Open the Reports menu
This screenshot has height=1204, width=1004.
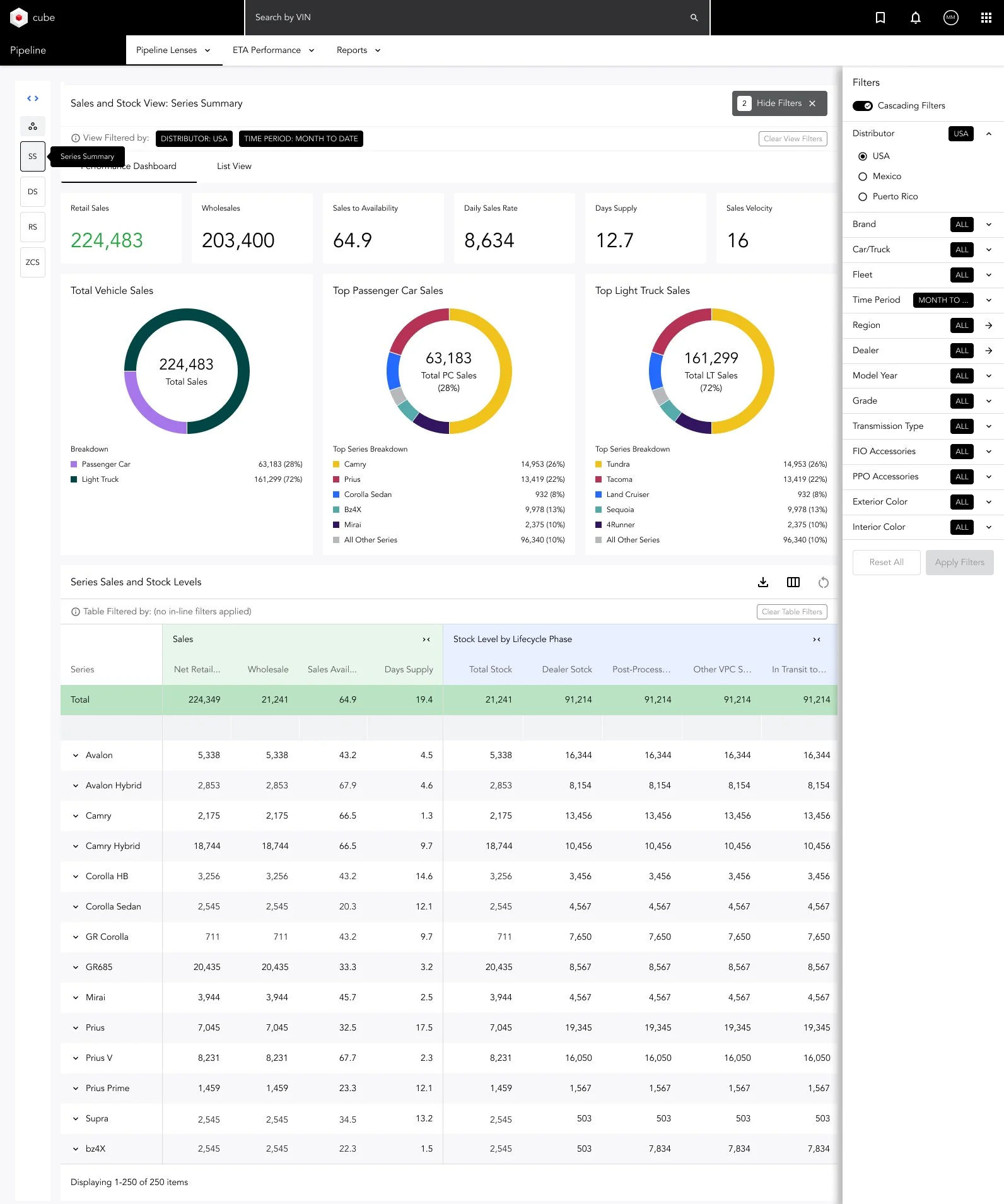[358, 50]
